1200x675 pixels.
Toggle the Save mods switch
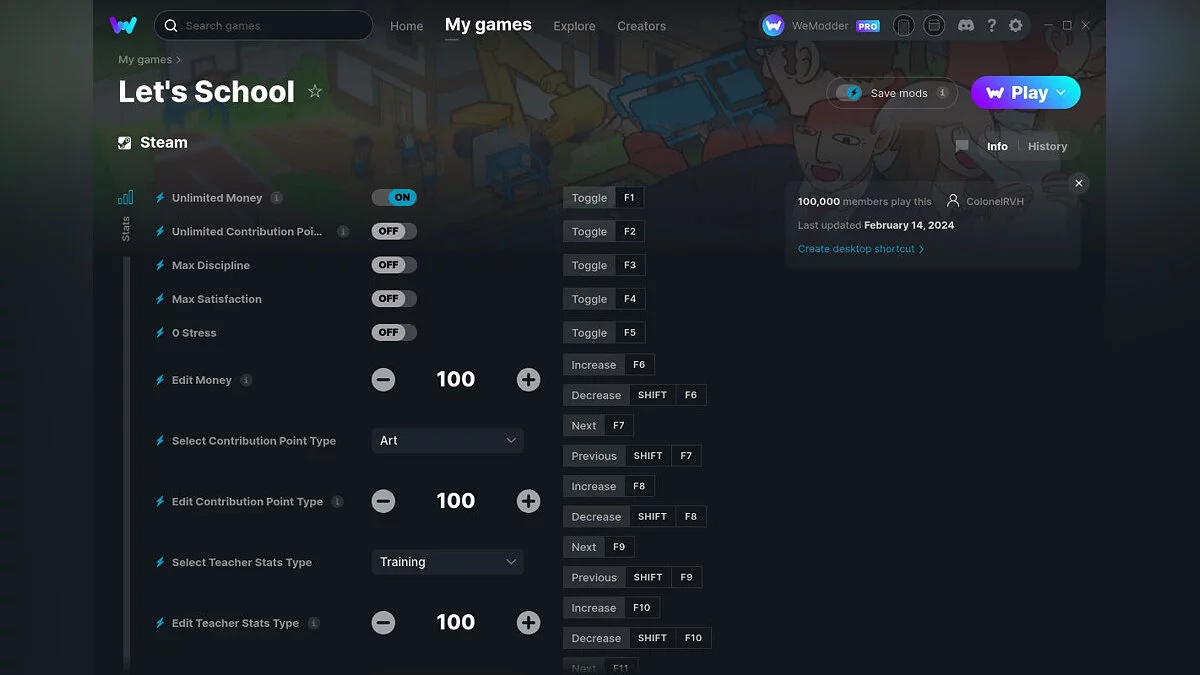[849, 93]
